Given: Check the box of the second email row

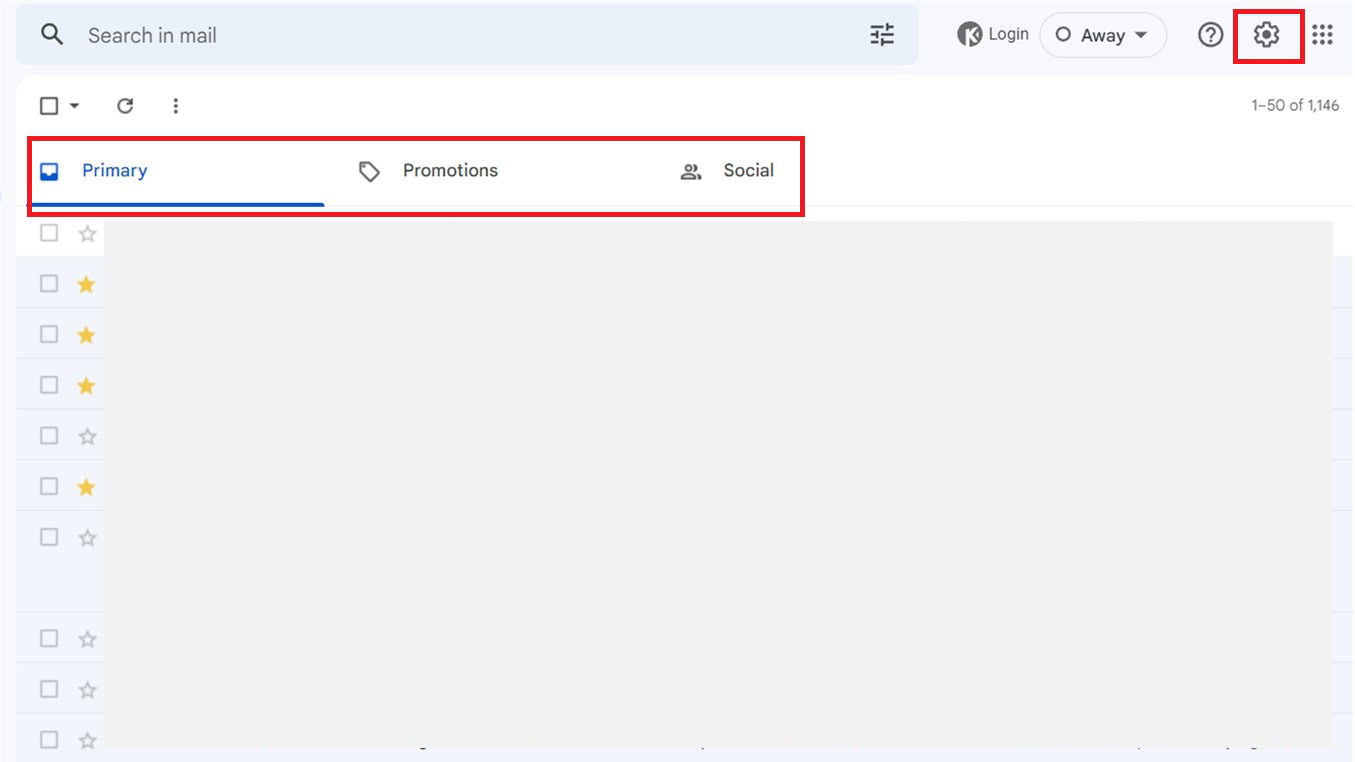Looking at the screenshot, I should pos(49,284).
